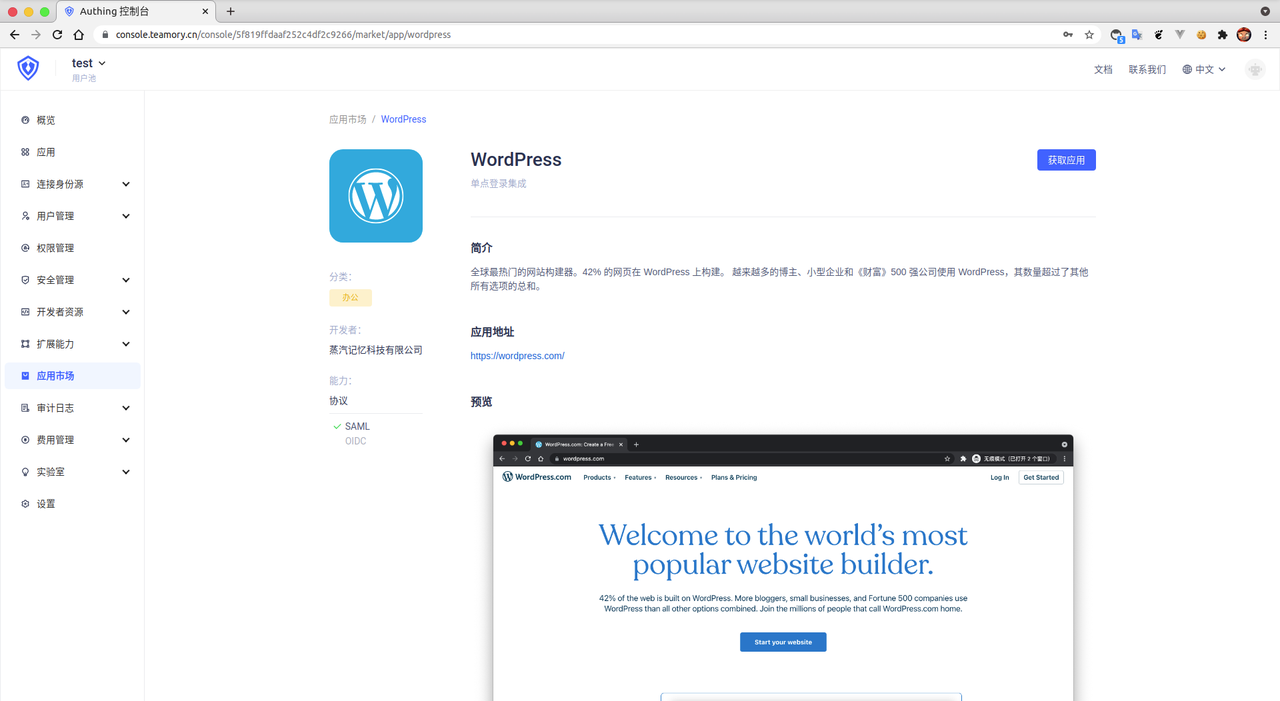Viewport: 1280px width, 701px height.
Task: Go to the browser home icon
Action: 79,34
